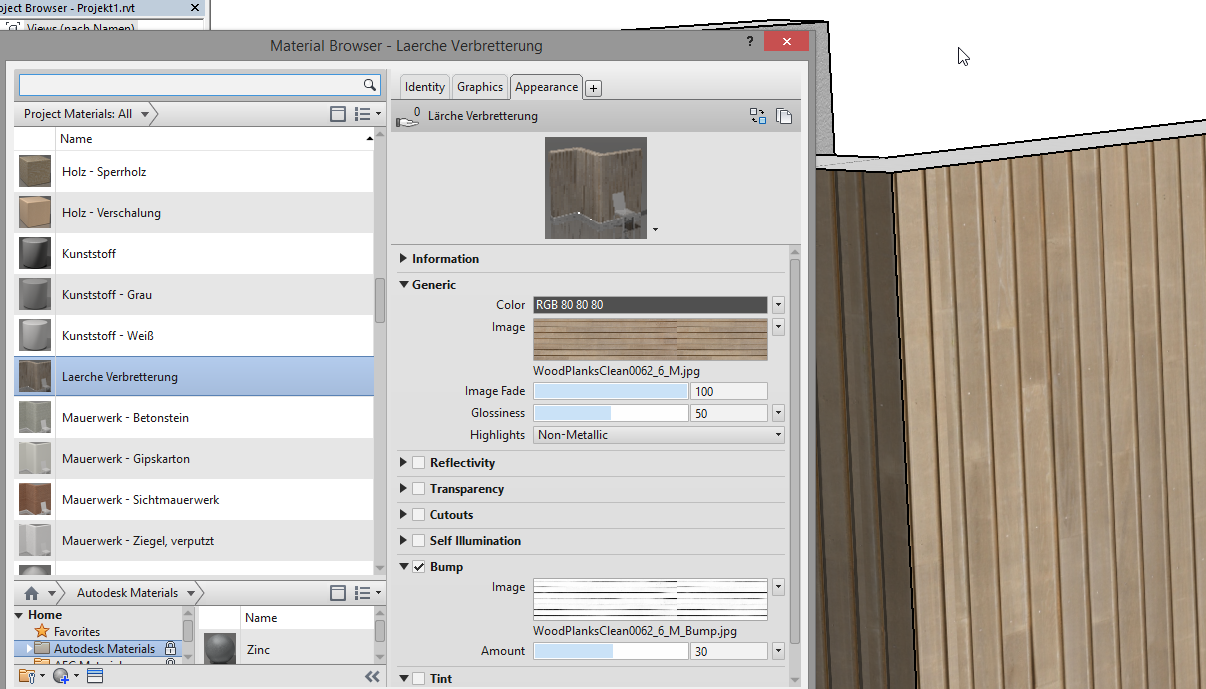Click the Lärche Verbretterung preview thumbnail
Viewport: 1206px width, 689px height.
596,188
